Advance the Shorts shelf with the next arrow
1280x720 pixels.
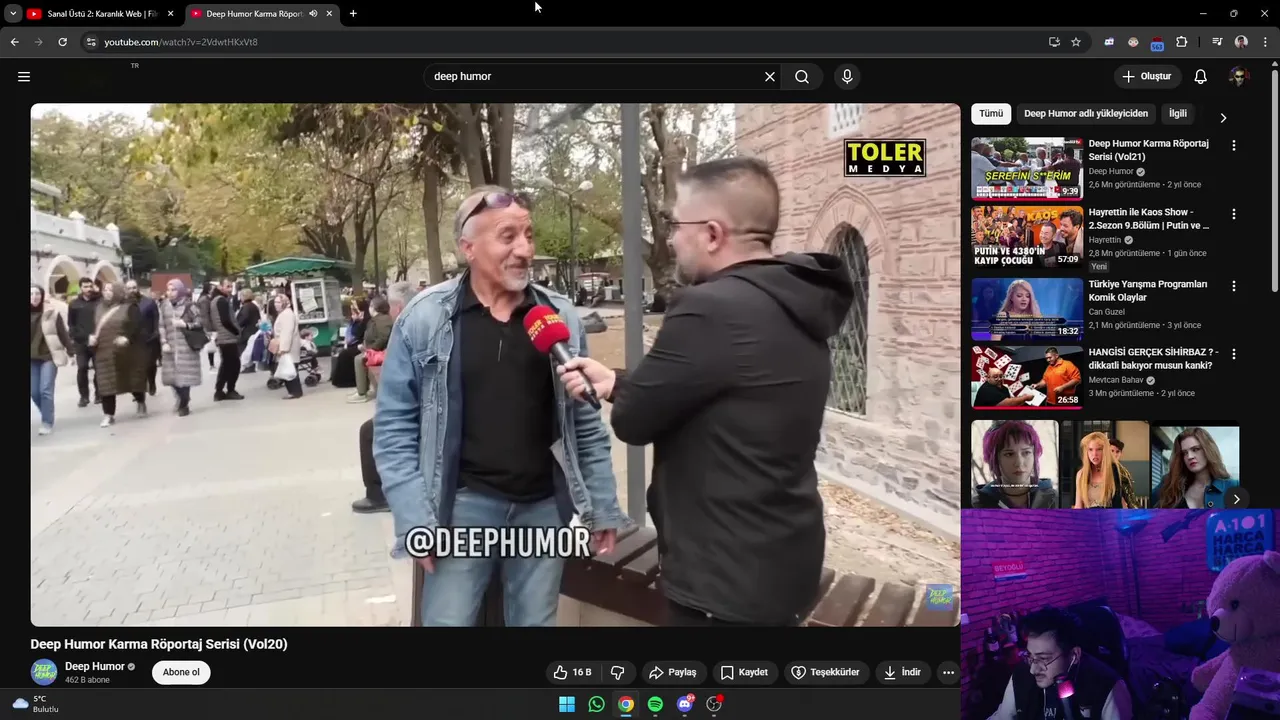pos(1236,499)
